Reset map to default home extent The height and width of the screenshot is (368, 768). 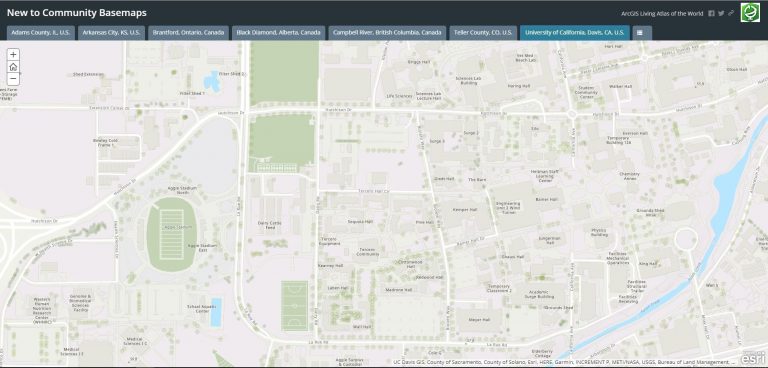[13, 67]
